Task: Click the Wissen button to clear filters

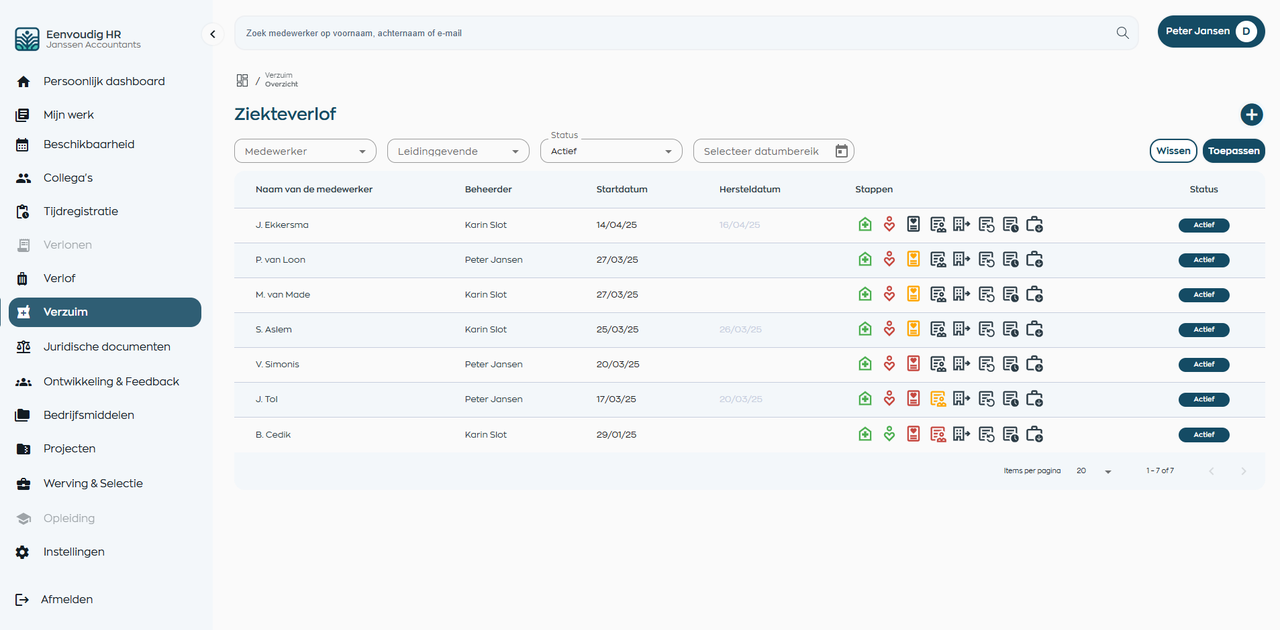Action: click(1173, 151)
